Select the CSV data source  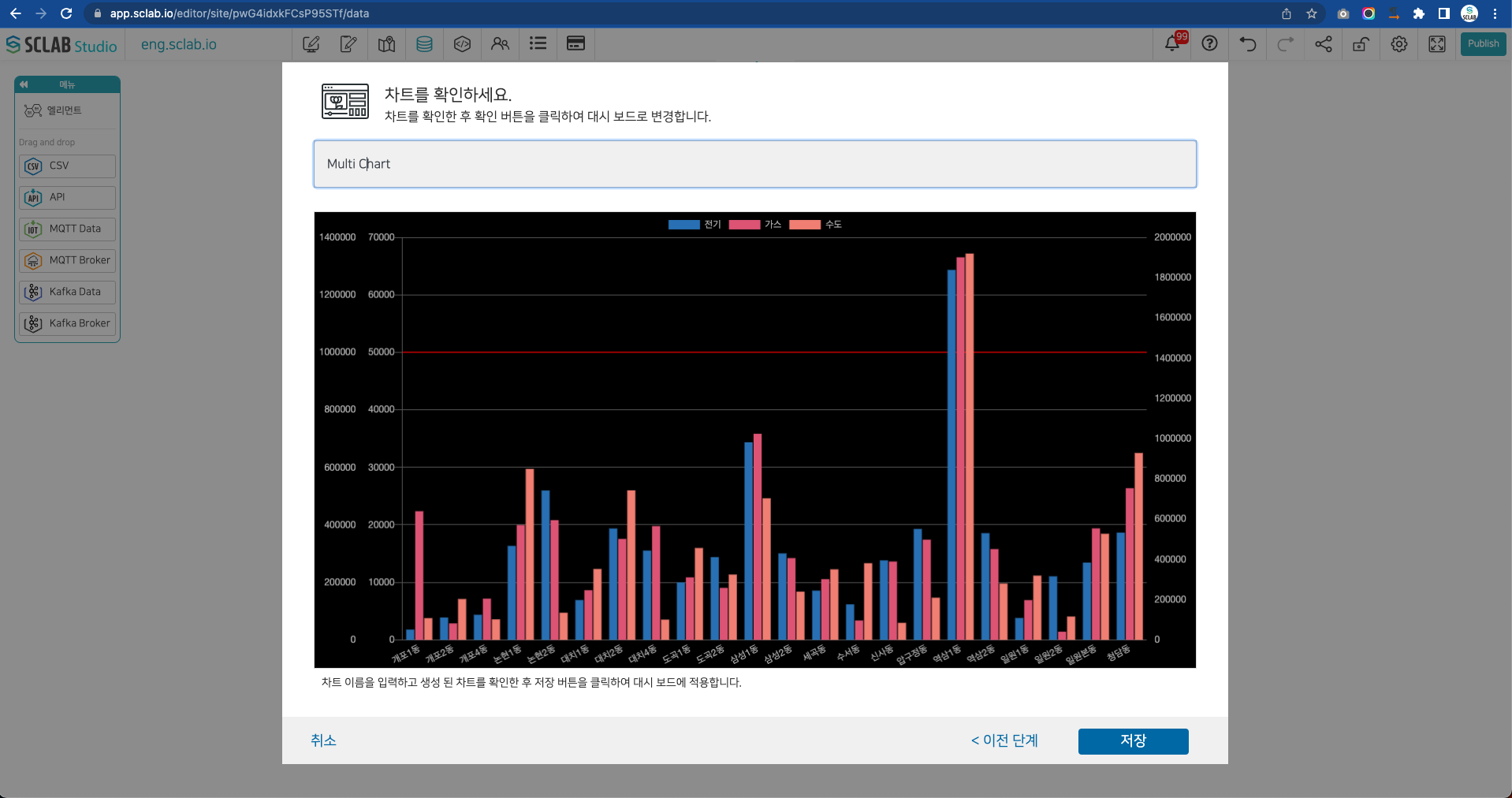pyautogui.click(x=67, y=166)
